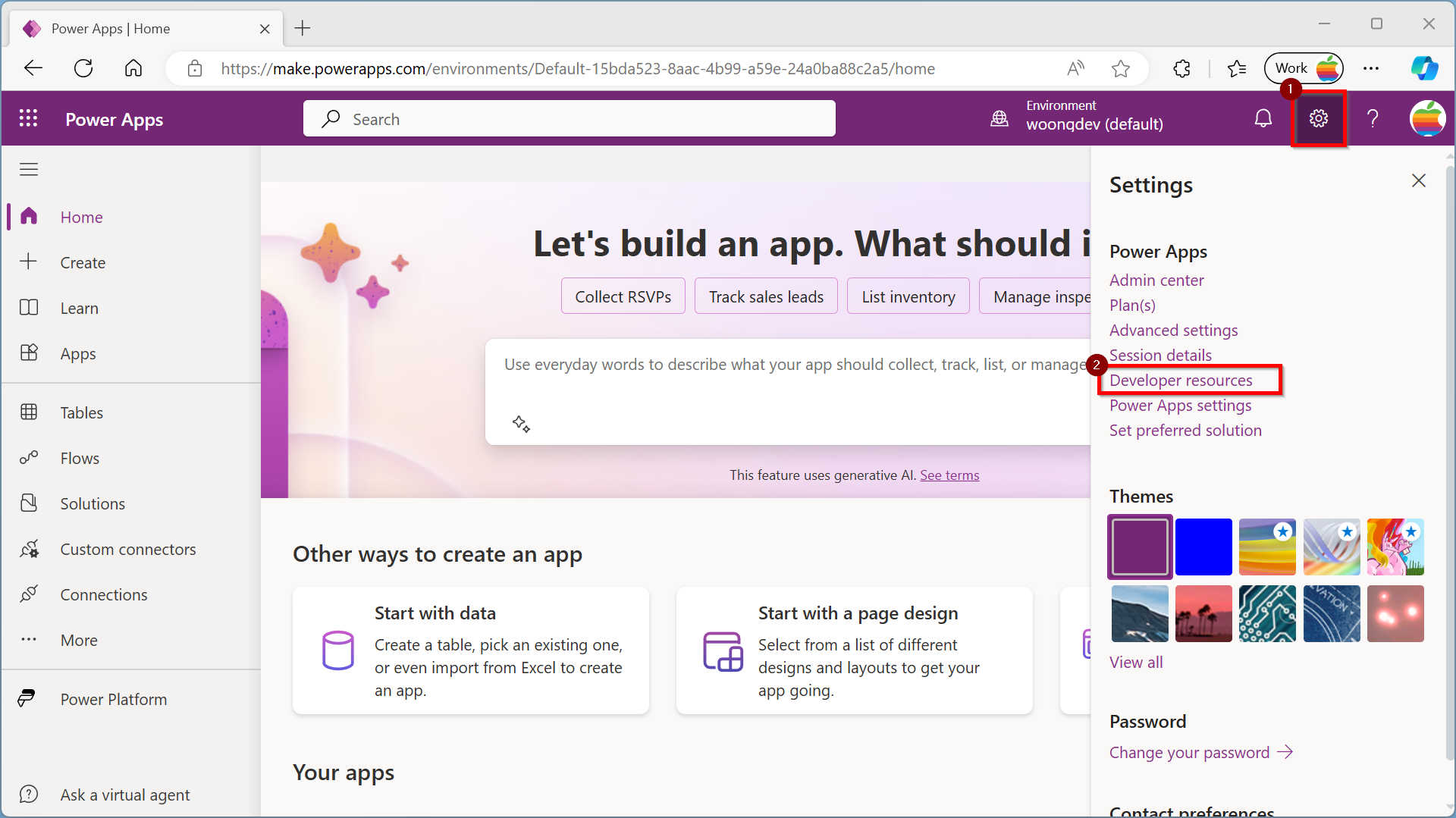Click the Ask a virtual agent icon
This screenshot has height=818, width=1456.
29,794
